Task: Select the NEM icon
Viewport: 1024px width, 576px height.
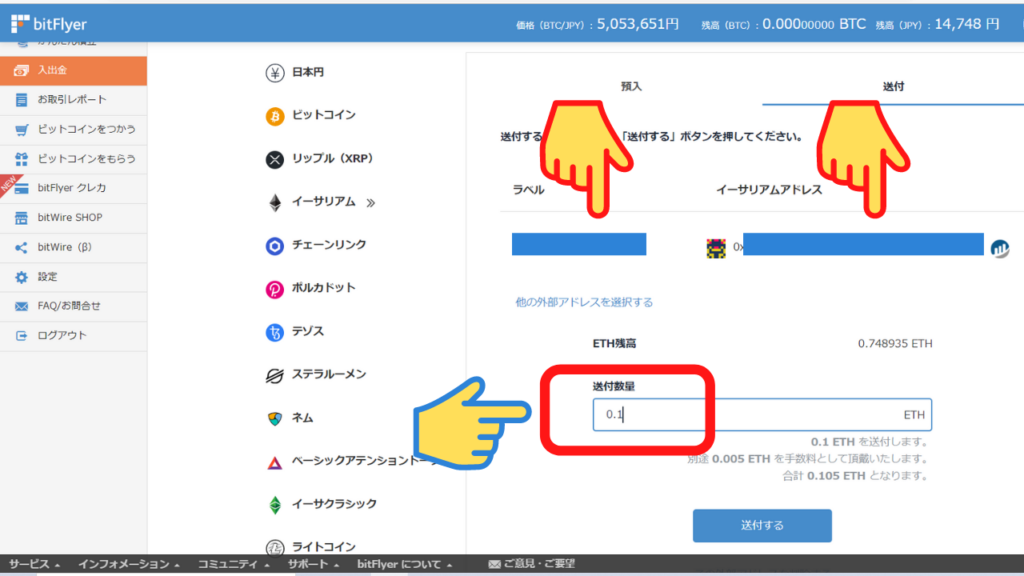Action: tap(275, 419)
